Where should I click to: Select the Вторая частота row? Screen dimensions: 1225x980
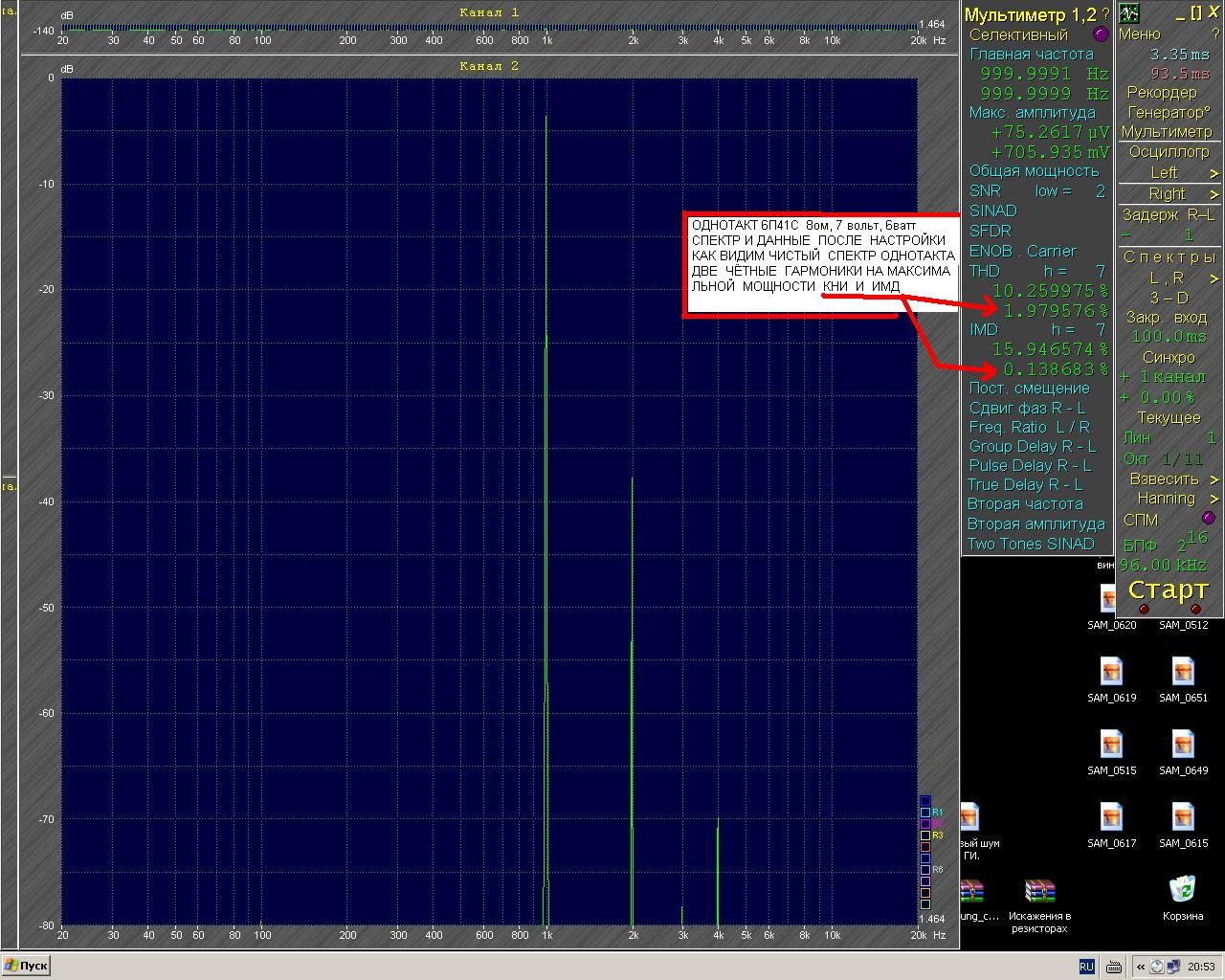[x=1025, y=504]
